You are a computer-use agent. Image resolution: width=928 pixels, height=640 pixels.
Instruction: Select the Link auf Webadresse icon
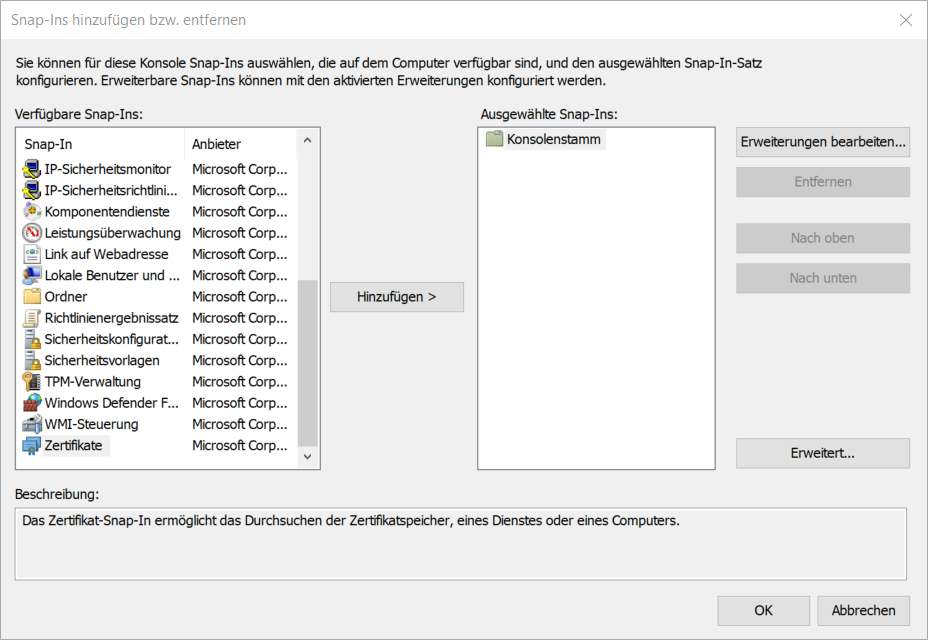[x=34, y=254]
